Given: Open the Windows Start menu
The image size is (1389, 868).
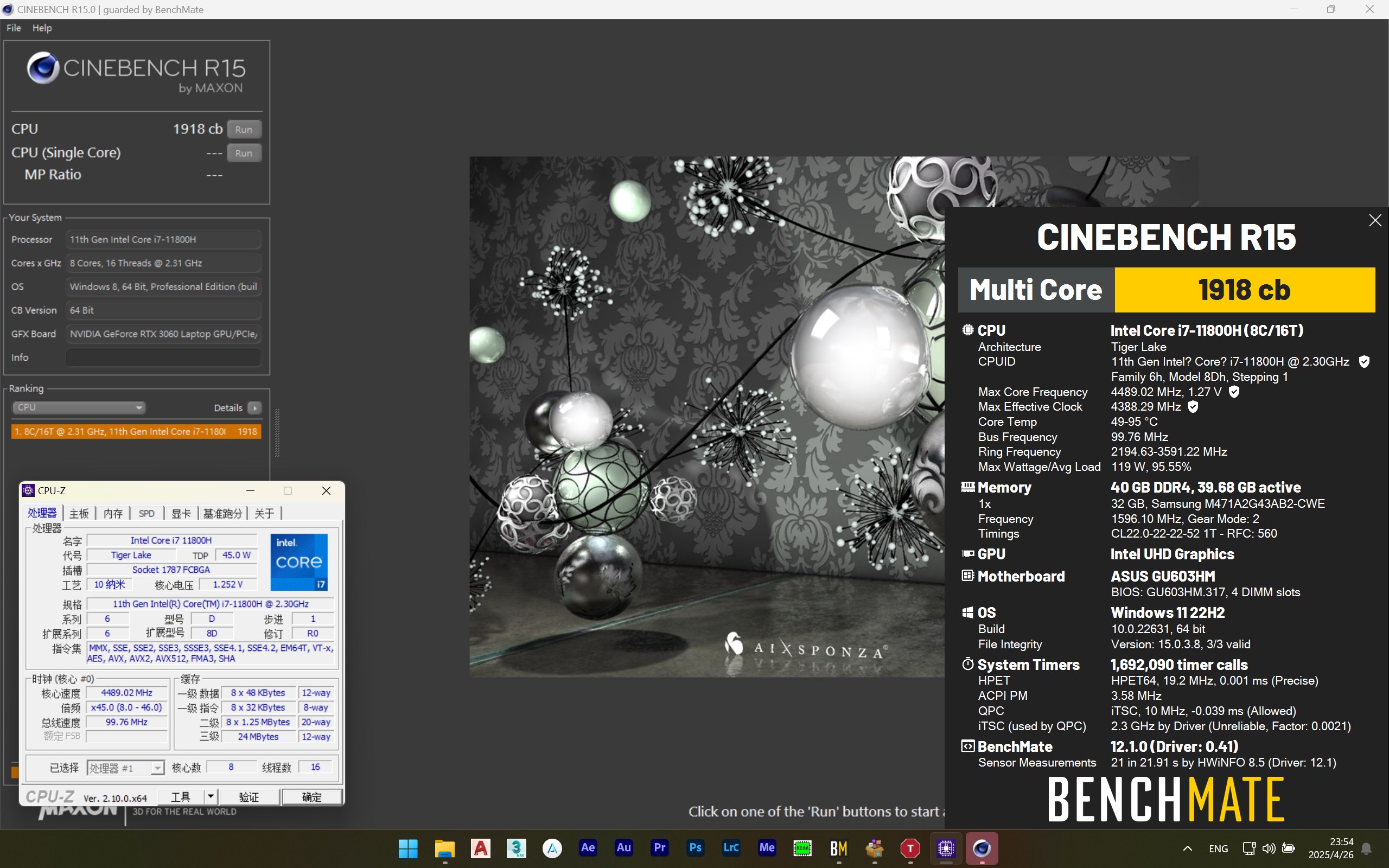Looking at the screenshot, I should (x=408, y=848).
